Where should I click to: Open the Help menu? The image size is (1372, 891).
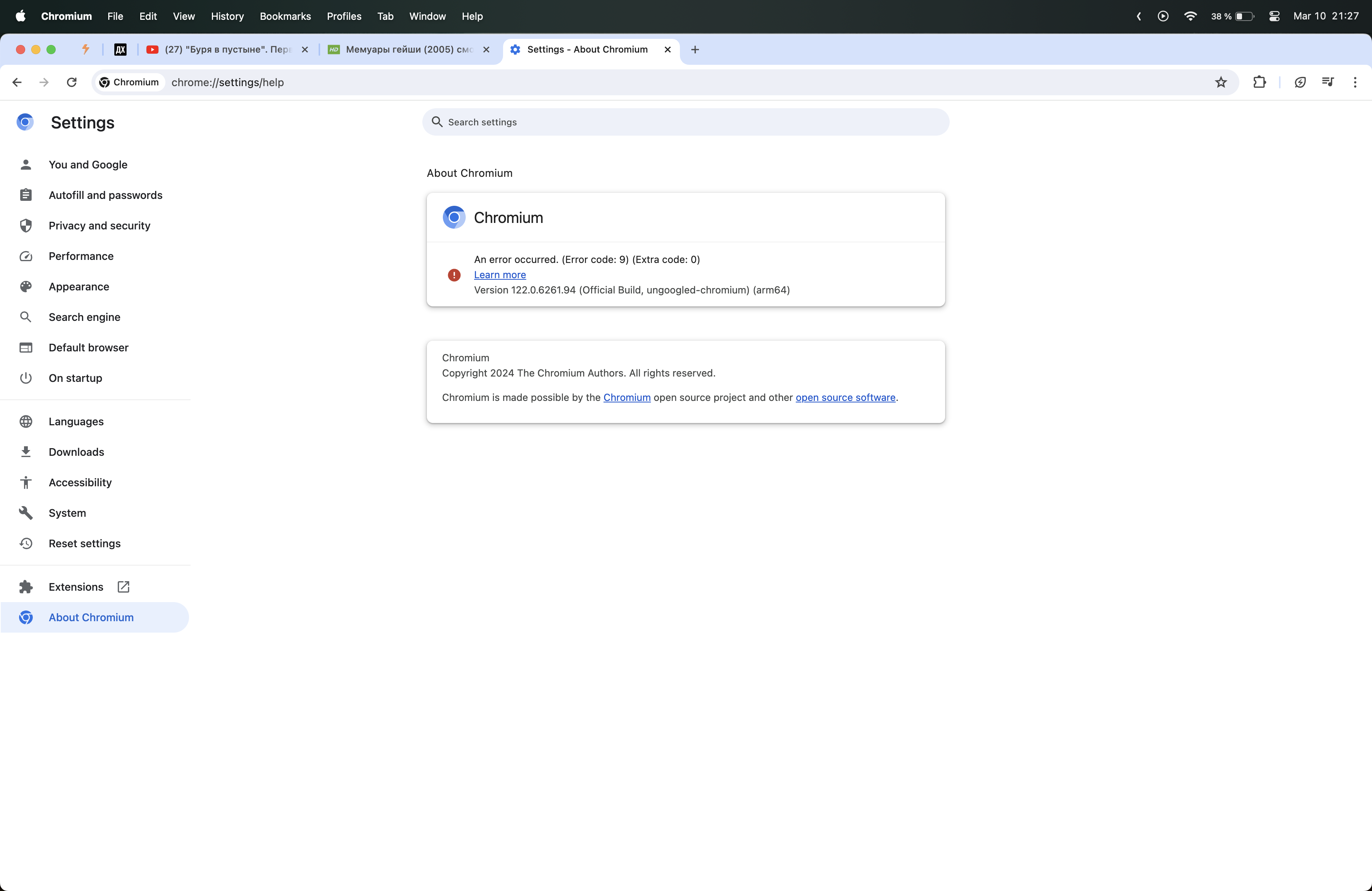click(472, 16)
